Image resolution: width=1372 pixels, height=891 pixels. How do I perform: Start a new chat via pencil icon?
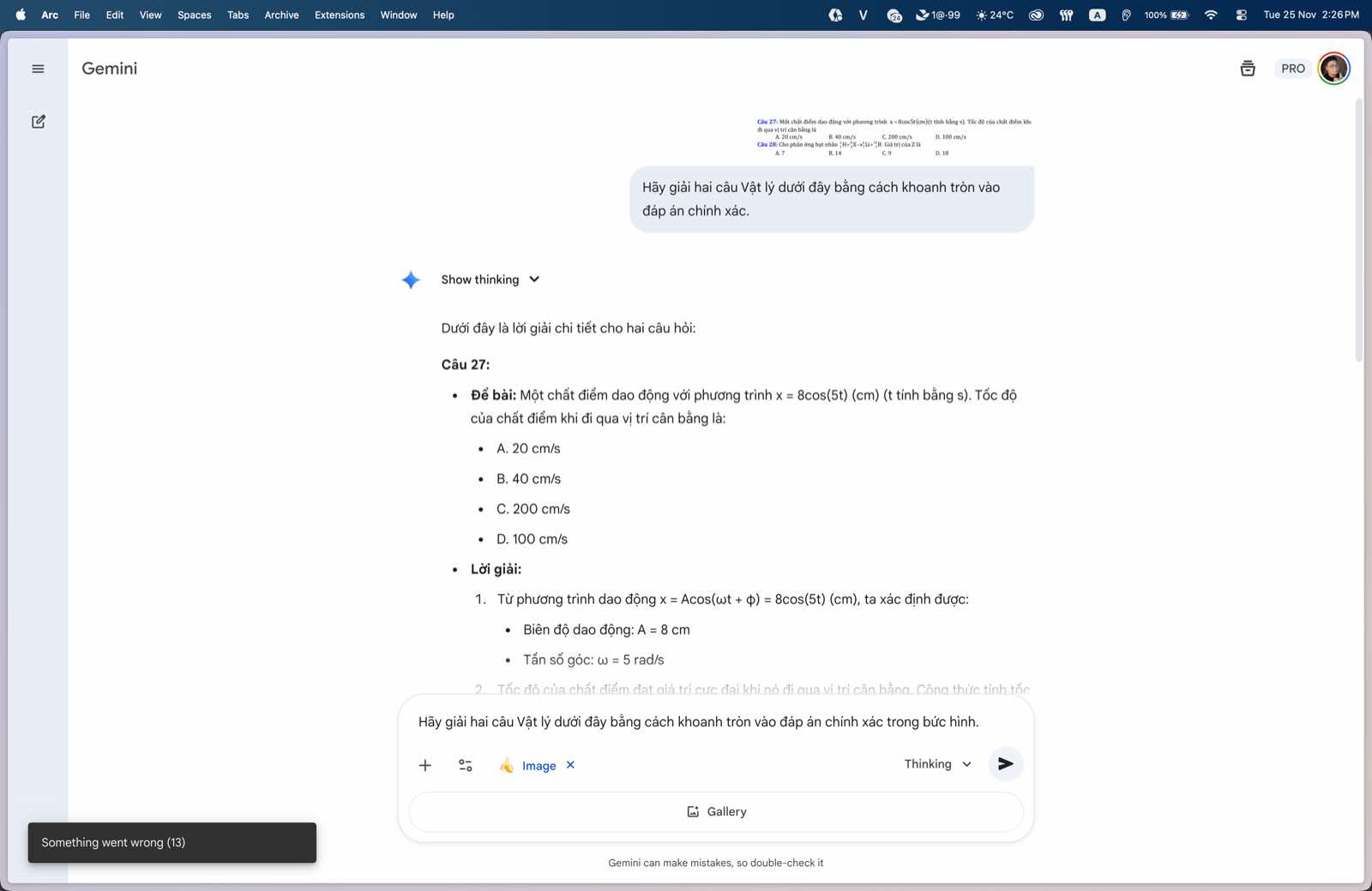pos(39,122)
